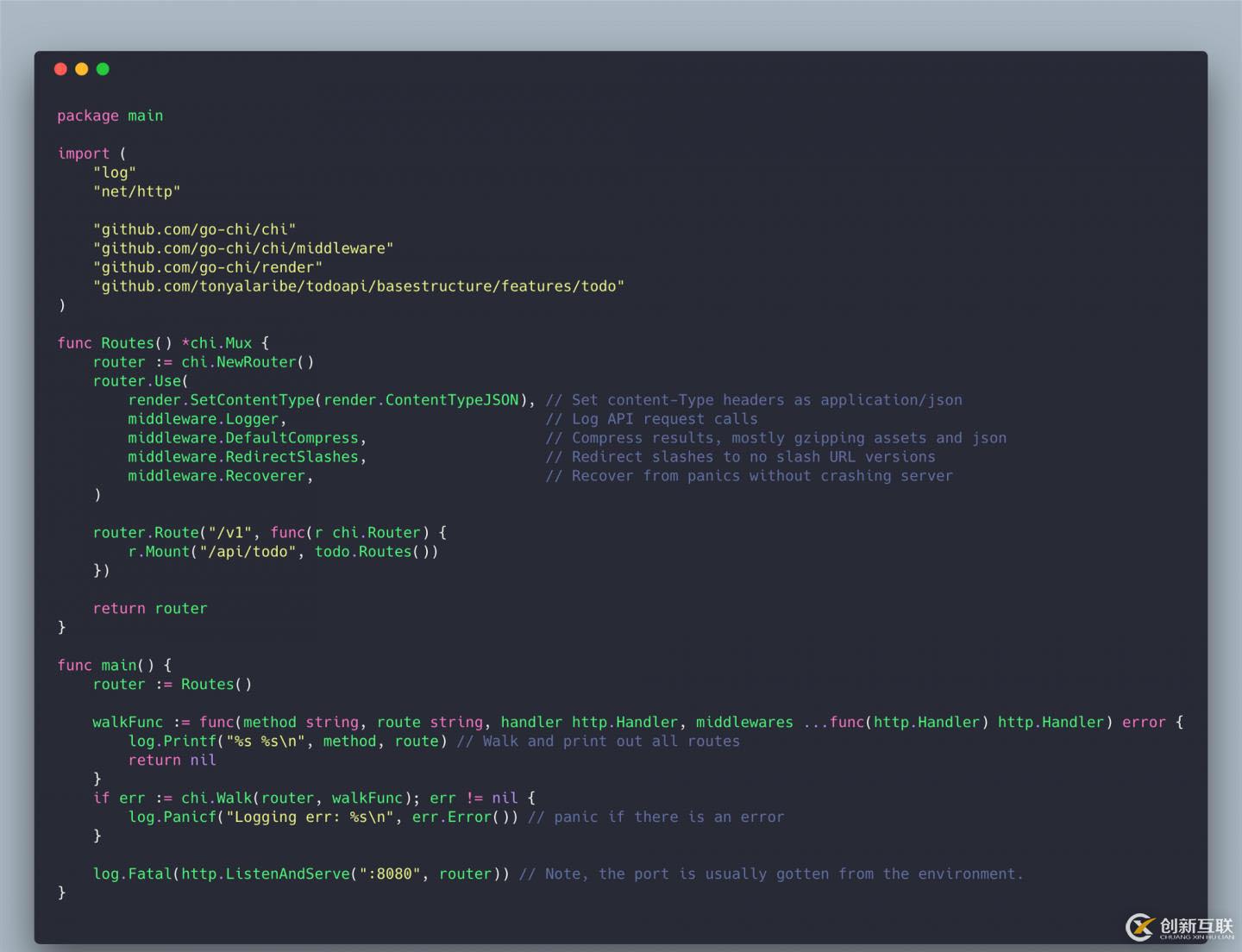Viewport: 1242px width, 952px height.
Task: Click the red close window dot
Action: pos(60,69)
